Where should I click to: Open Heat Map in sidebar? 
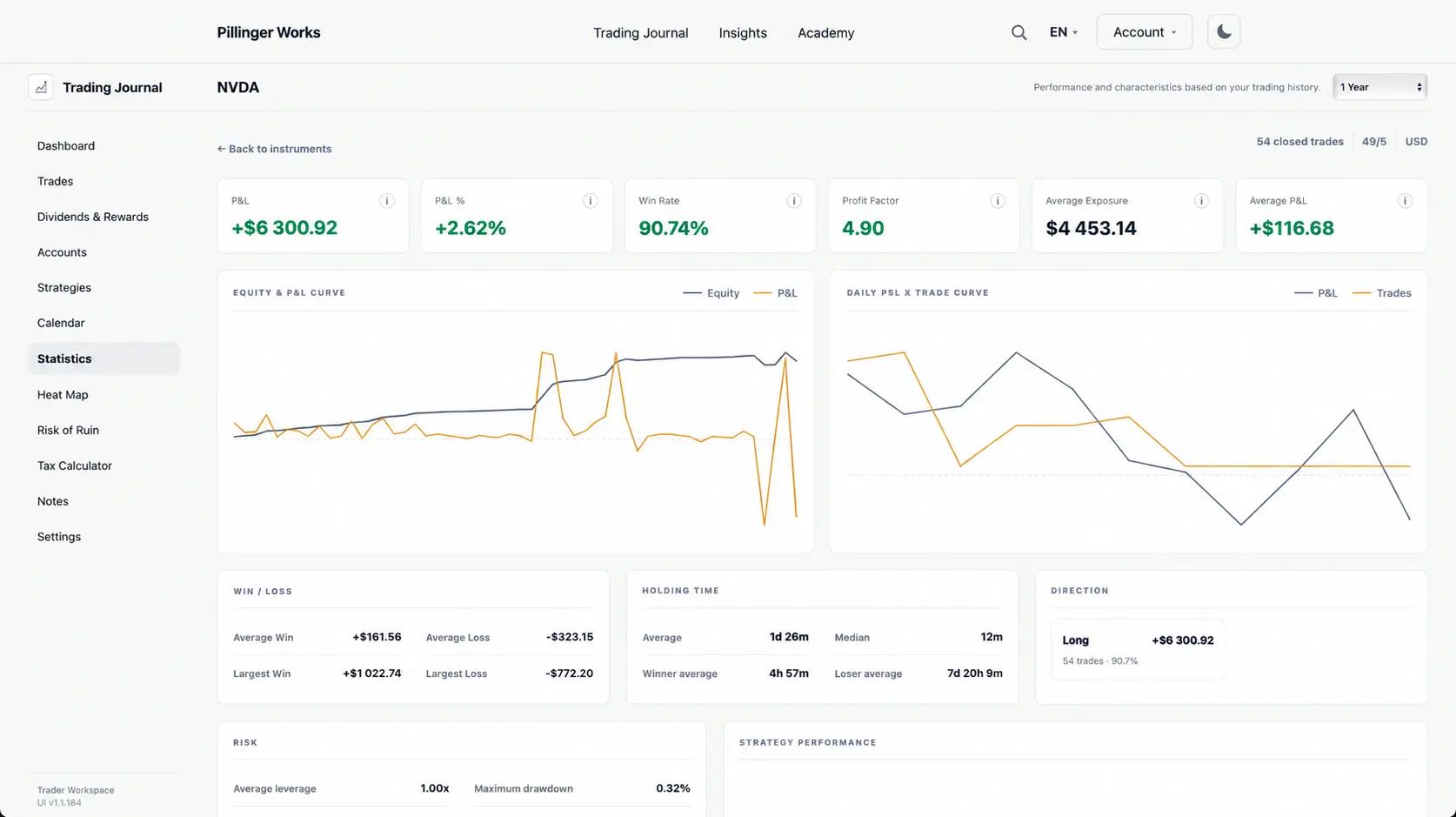point(104,395)
